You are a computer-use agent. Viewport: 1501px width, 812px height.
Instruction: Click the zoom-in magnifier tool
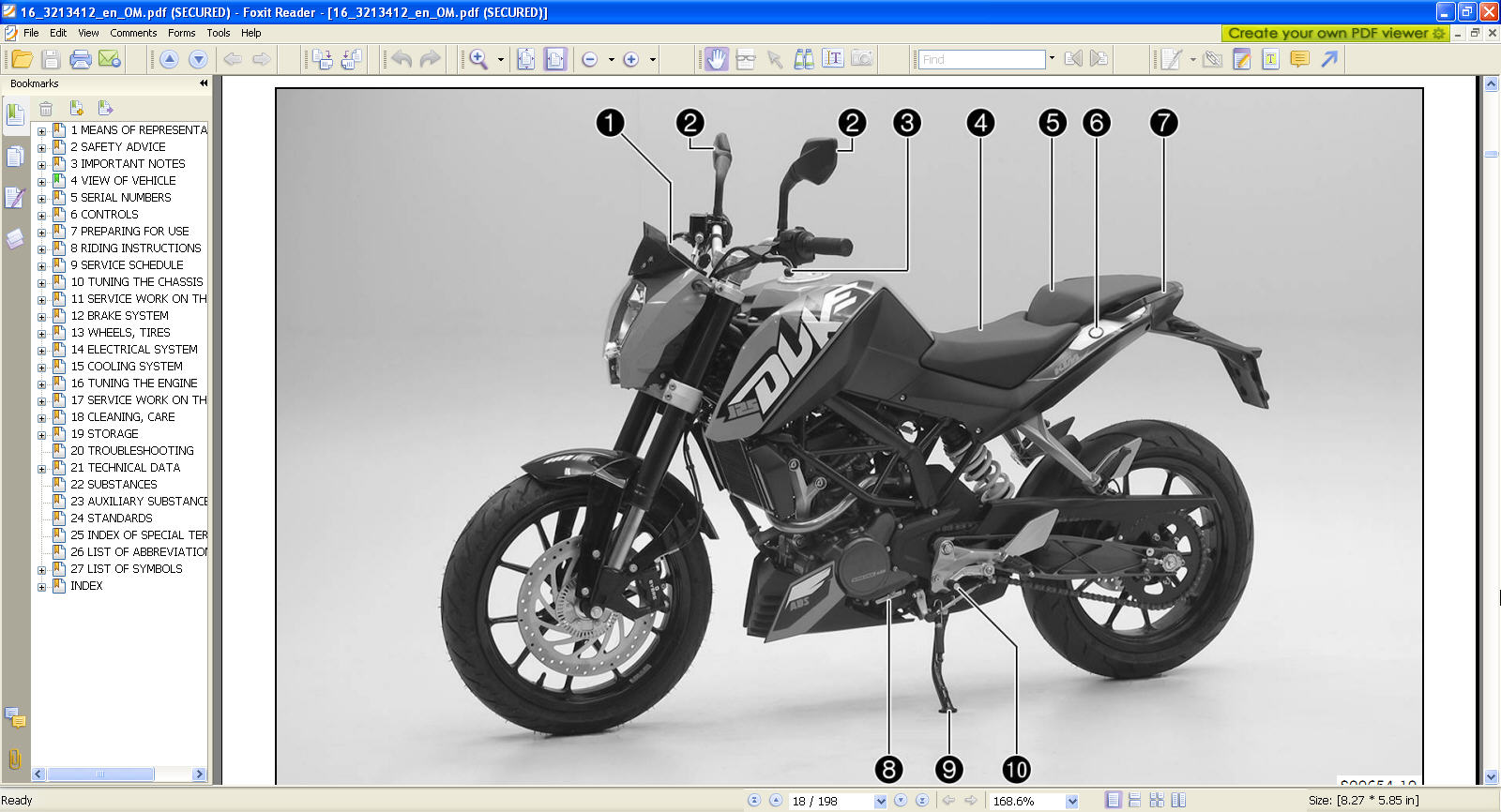coord(478,59)
